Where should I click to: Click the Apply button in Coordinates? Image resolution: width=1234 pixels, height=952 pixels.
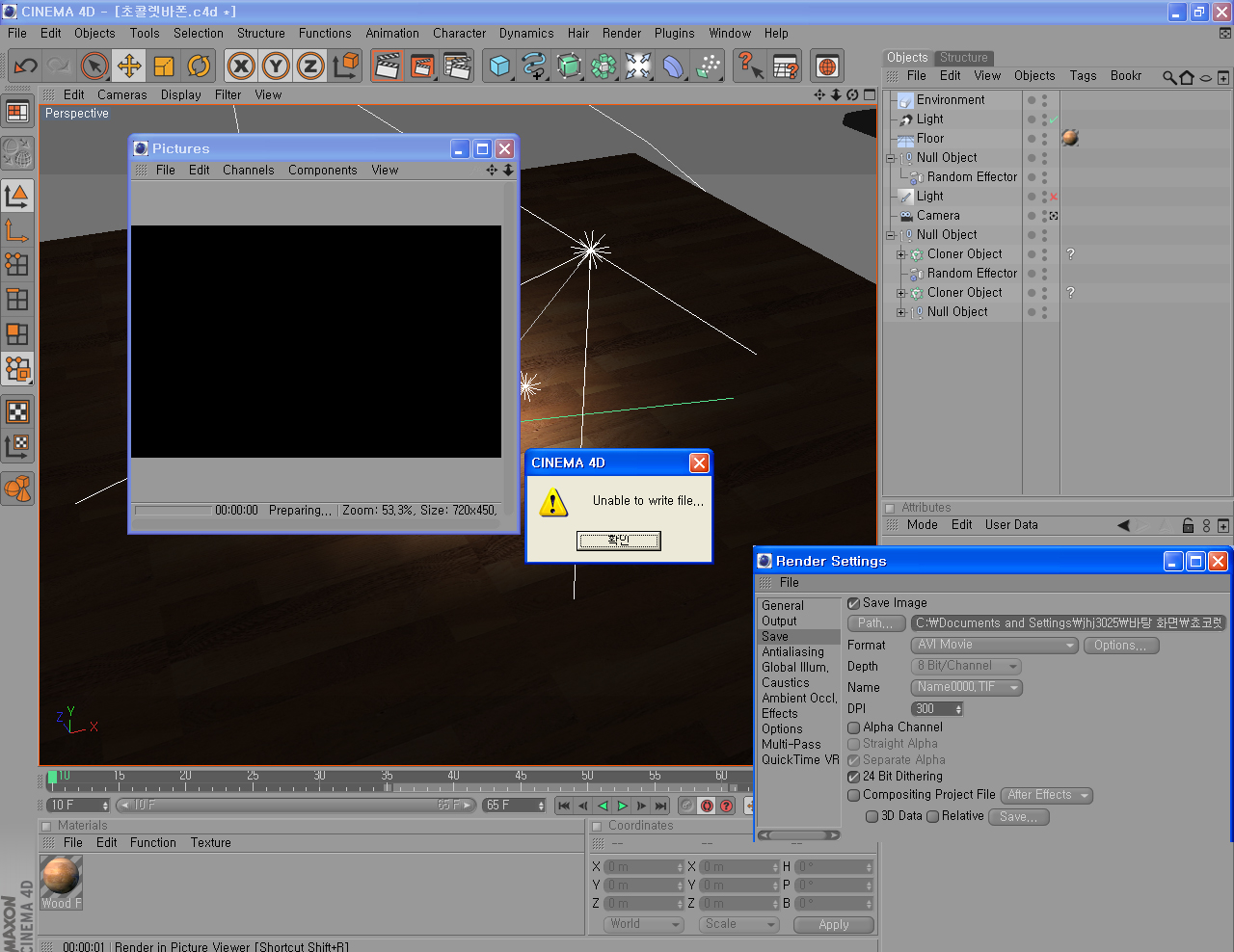[834, 925]
